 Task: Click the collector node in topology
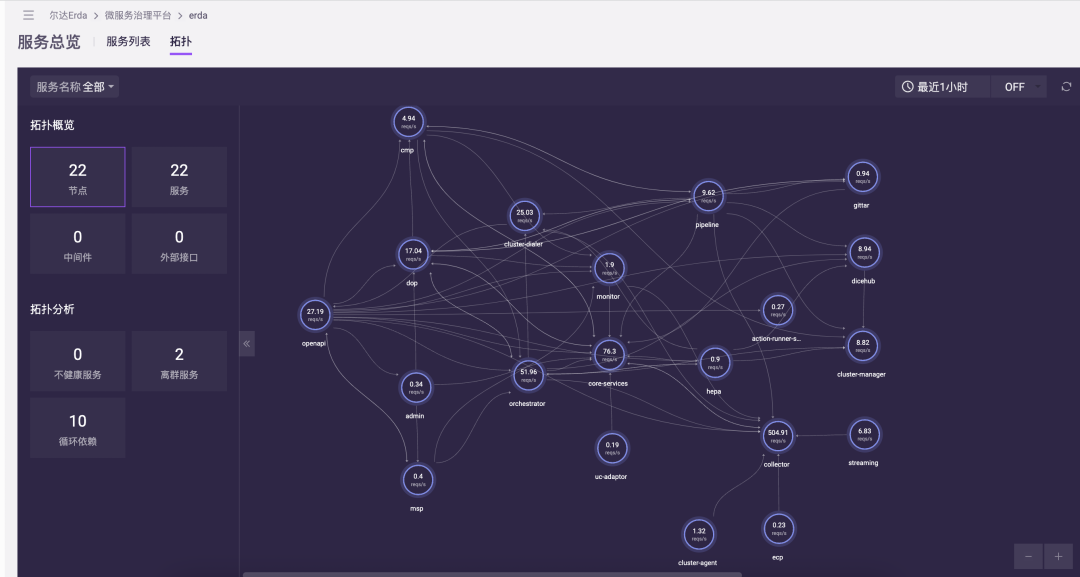(777, 437)
